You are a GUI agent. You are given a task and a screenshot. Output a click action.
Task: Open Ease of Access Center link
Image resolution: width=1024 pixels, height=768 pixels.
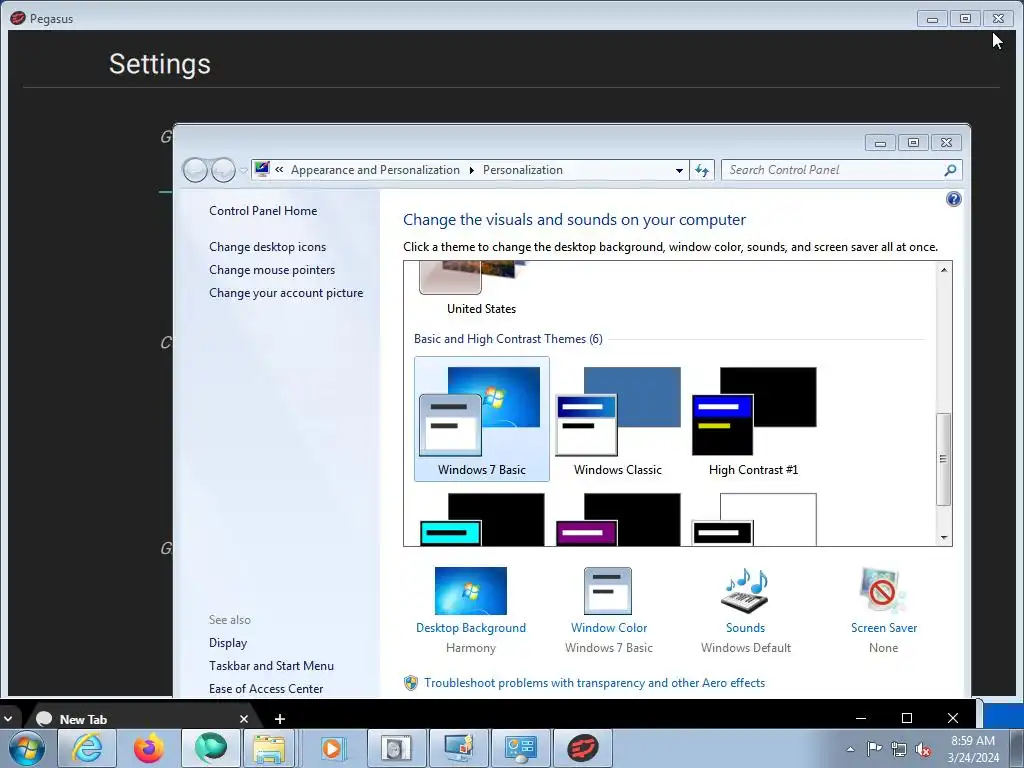266,688
